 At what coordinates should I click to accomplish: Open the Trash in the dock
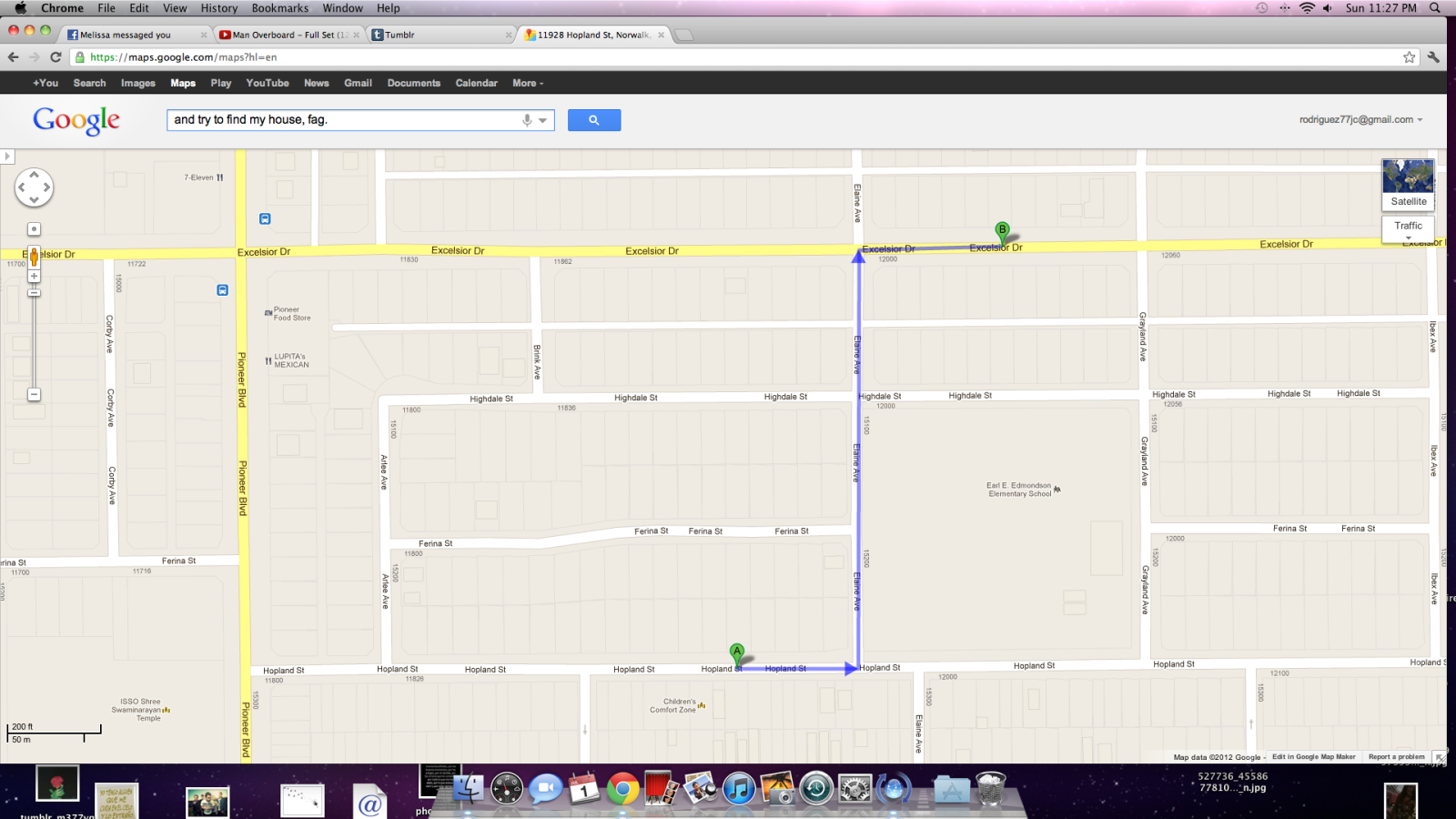[x=990, y=788]
